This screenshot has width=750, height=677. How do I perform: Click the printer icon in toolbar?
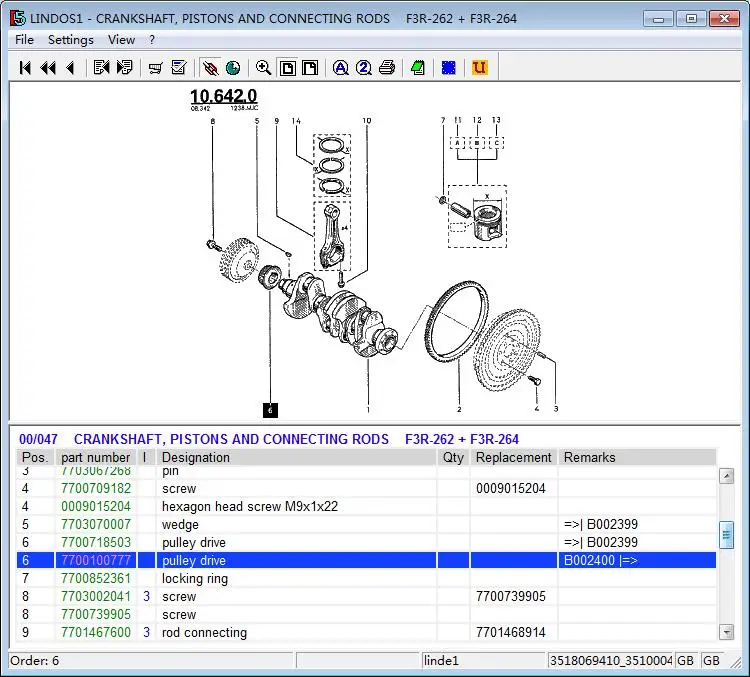[386, 68]
